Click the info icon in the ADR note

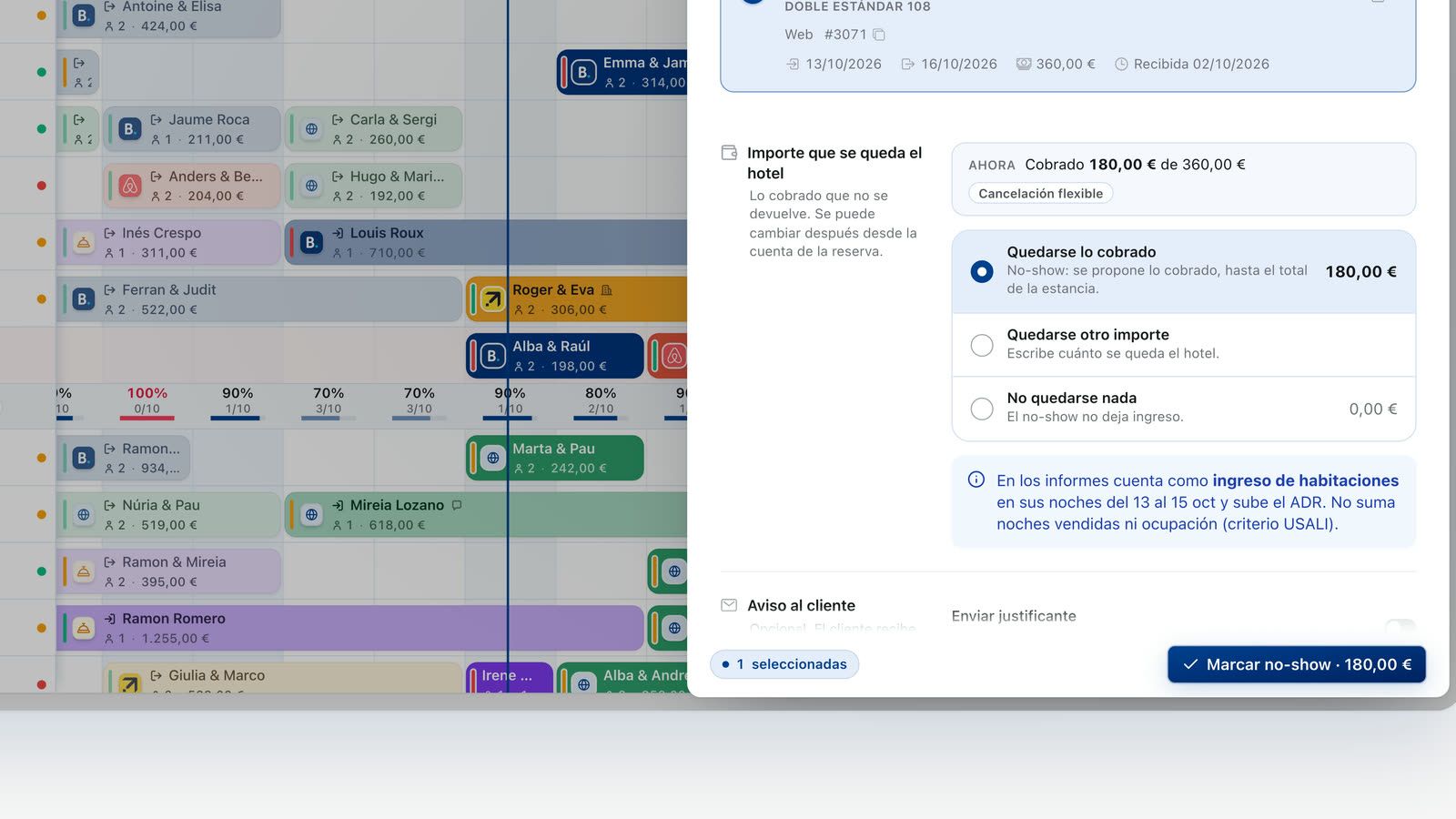pos(976,480)
